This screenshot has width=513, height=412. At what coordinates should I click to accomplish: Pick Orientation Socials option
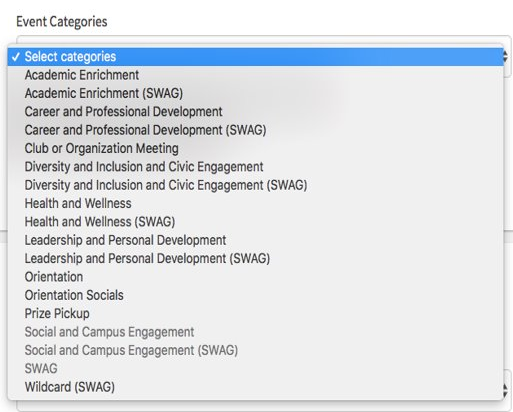pos(255,295)
